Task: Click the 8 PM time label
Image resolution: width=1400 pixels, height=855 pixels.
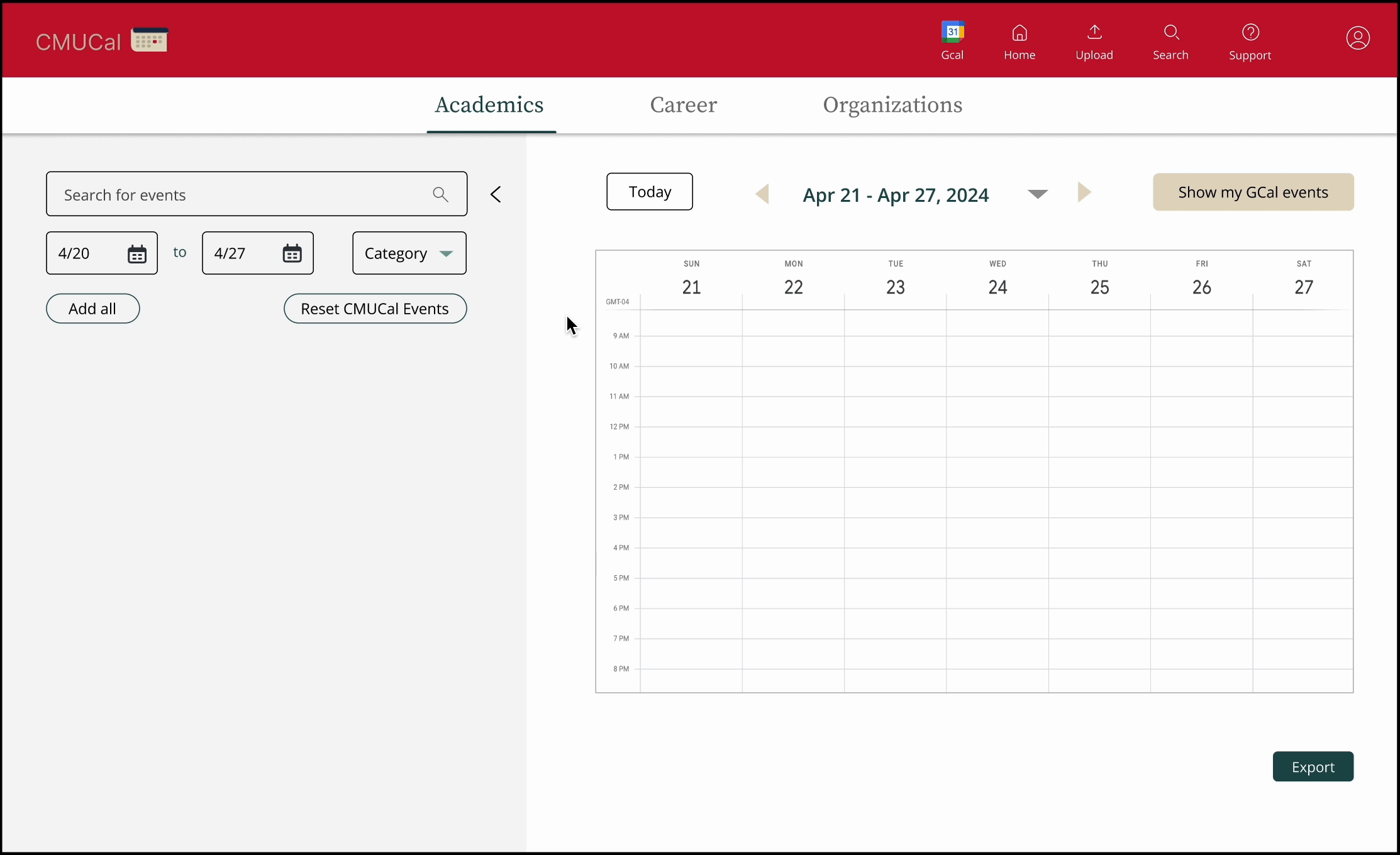Action: click(621, 669)
